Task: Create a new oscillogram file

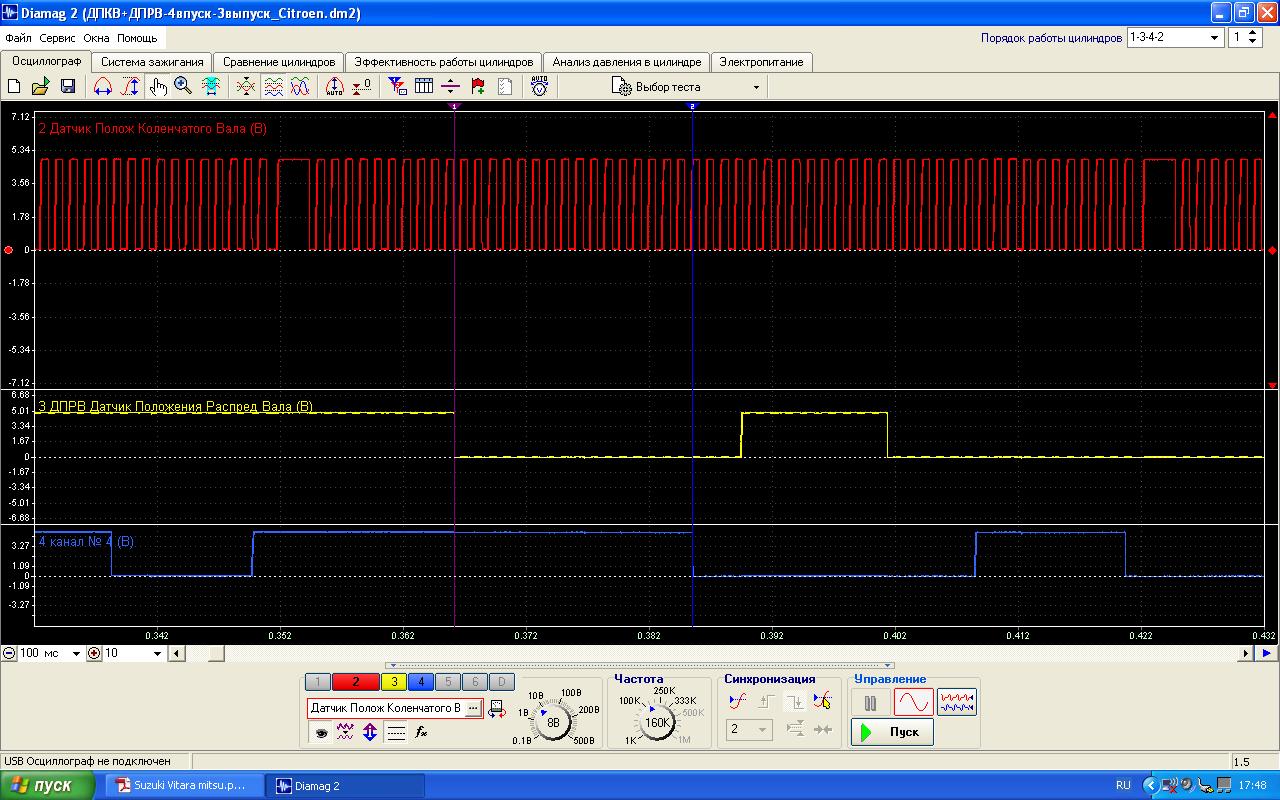Action: point(14,87)
